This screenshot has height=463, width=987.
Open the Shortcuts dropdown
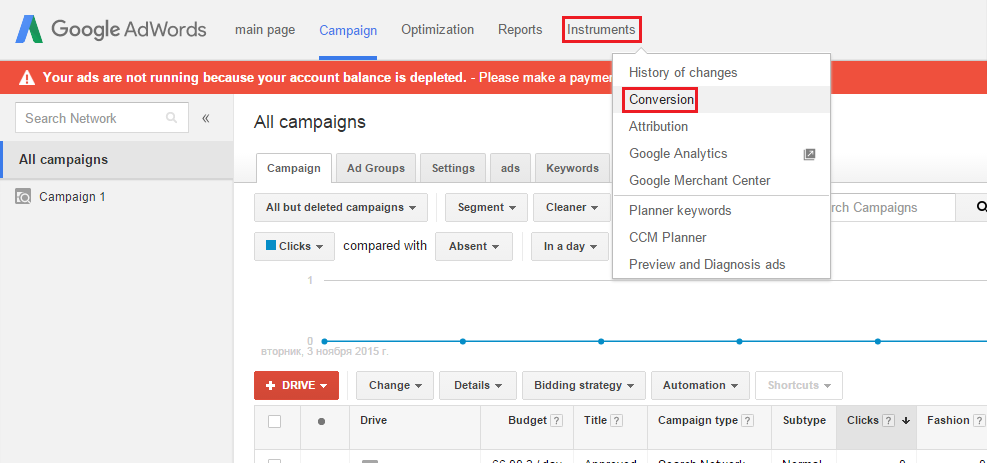point(799,386)
